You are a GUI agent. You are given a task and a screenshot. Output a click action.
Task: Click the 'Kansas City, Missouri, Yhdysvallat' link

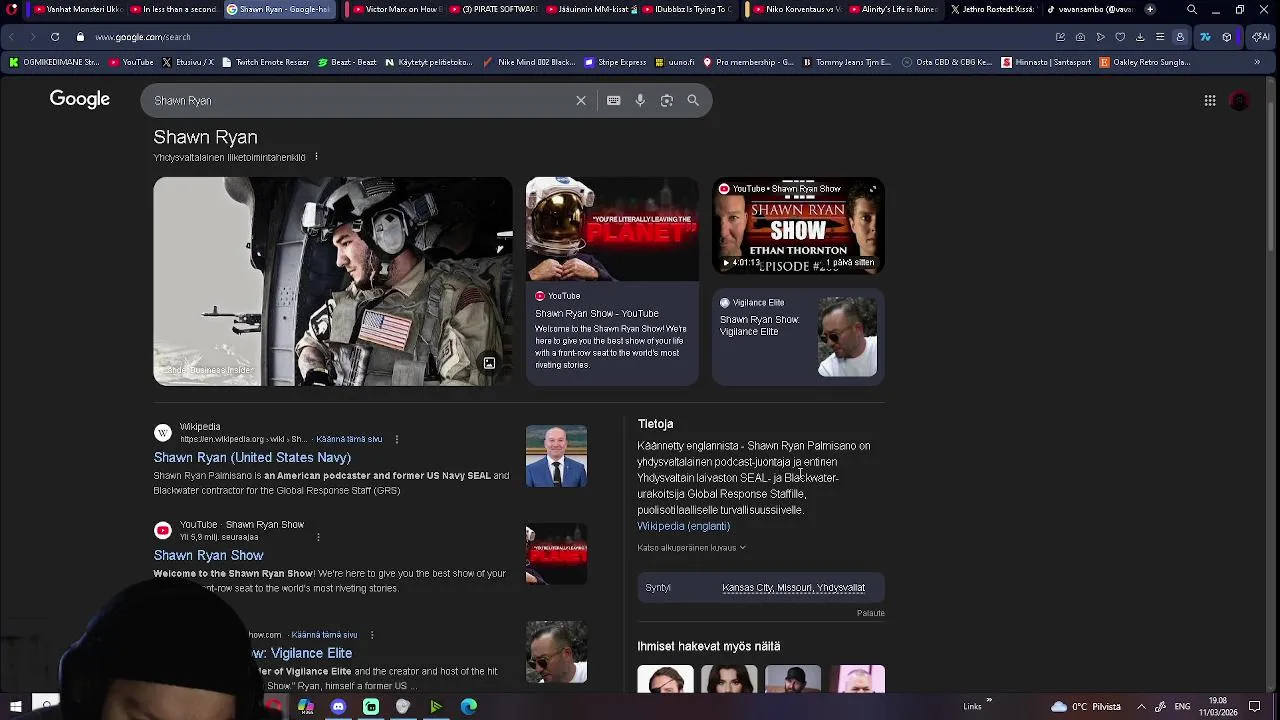(793, 588)
